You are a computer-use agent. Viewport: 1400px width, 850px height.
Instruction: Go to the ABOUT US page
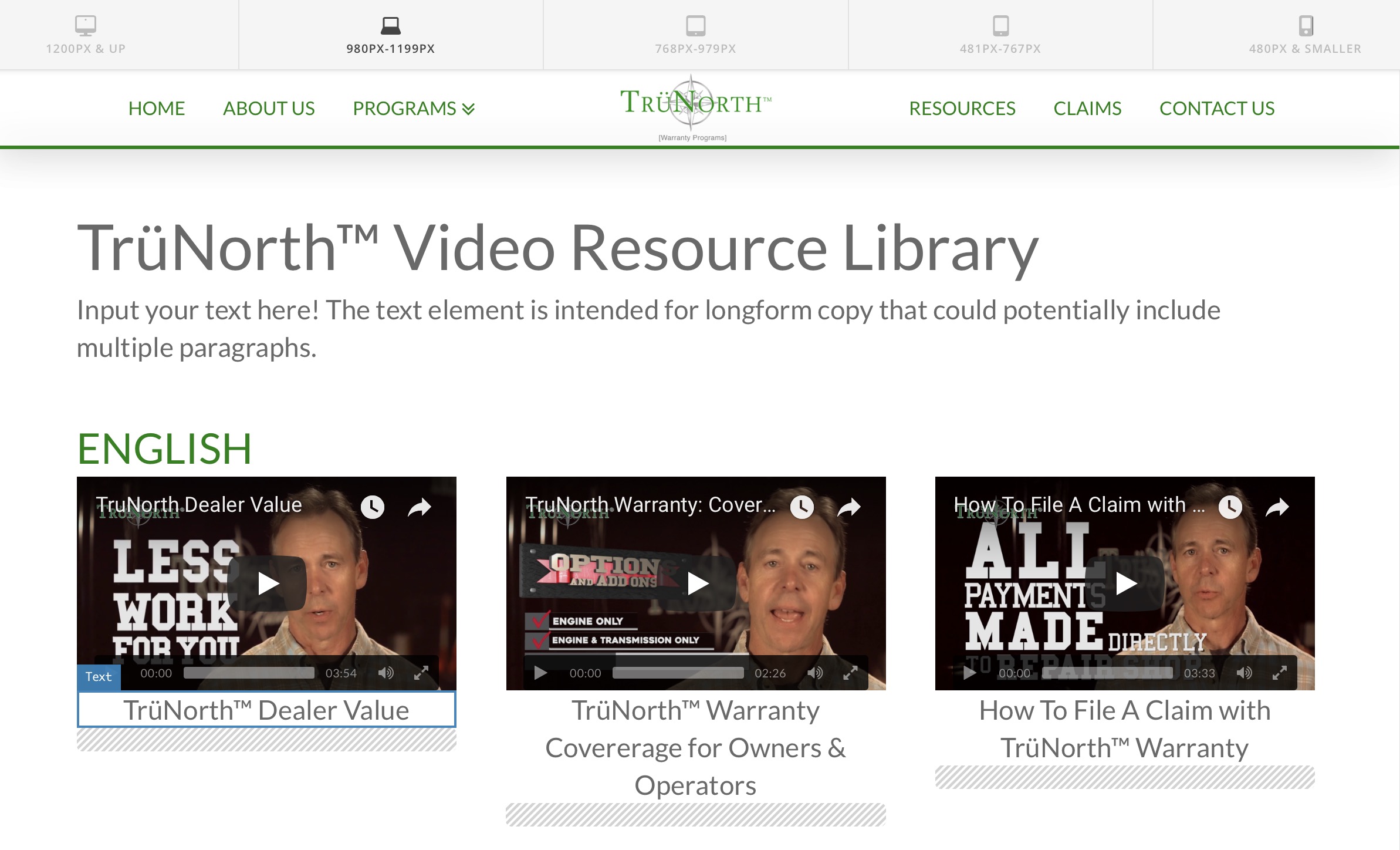pos(269,109)
